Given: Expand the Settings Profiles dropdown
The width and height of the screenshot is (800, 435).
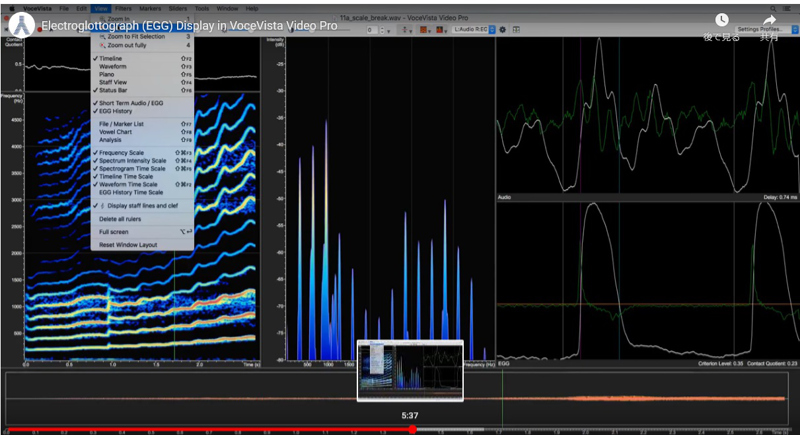Looking at the screenshot, I should [762, 30].
